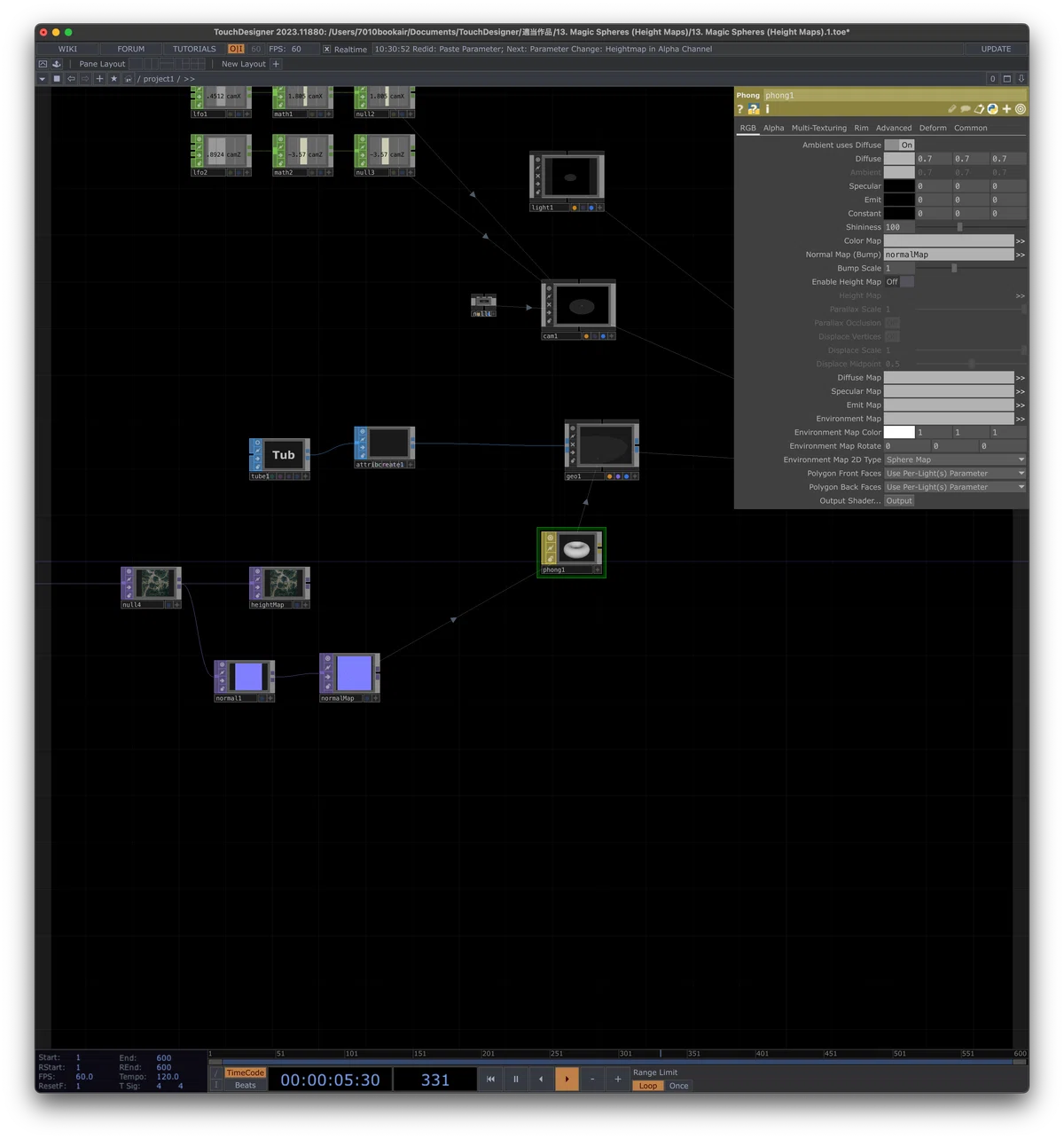The image size is (1064, 1139).
Task: Adjust the Shininess slider handle
Action: pyautogui.click(x=959, y=227)
